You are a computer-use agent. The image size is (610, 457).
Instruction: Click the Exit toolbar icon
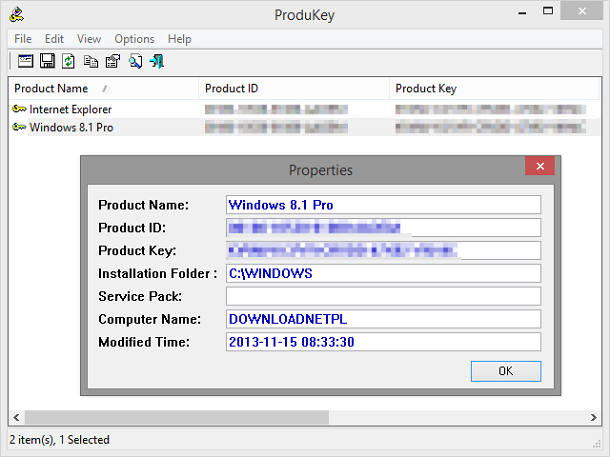(x=157, y=61)
